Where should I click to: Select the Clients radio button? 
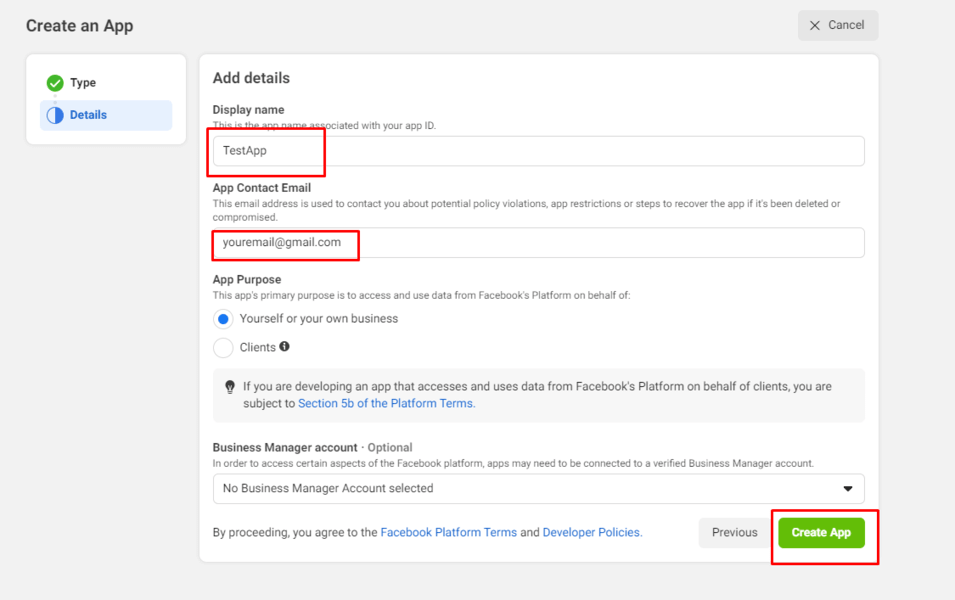223,347
